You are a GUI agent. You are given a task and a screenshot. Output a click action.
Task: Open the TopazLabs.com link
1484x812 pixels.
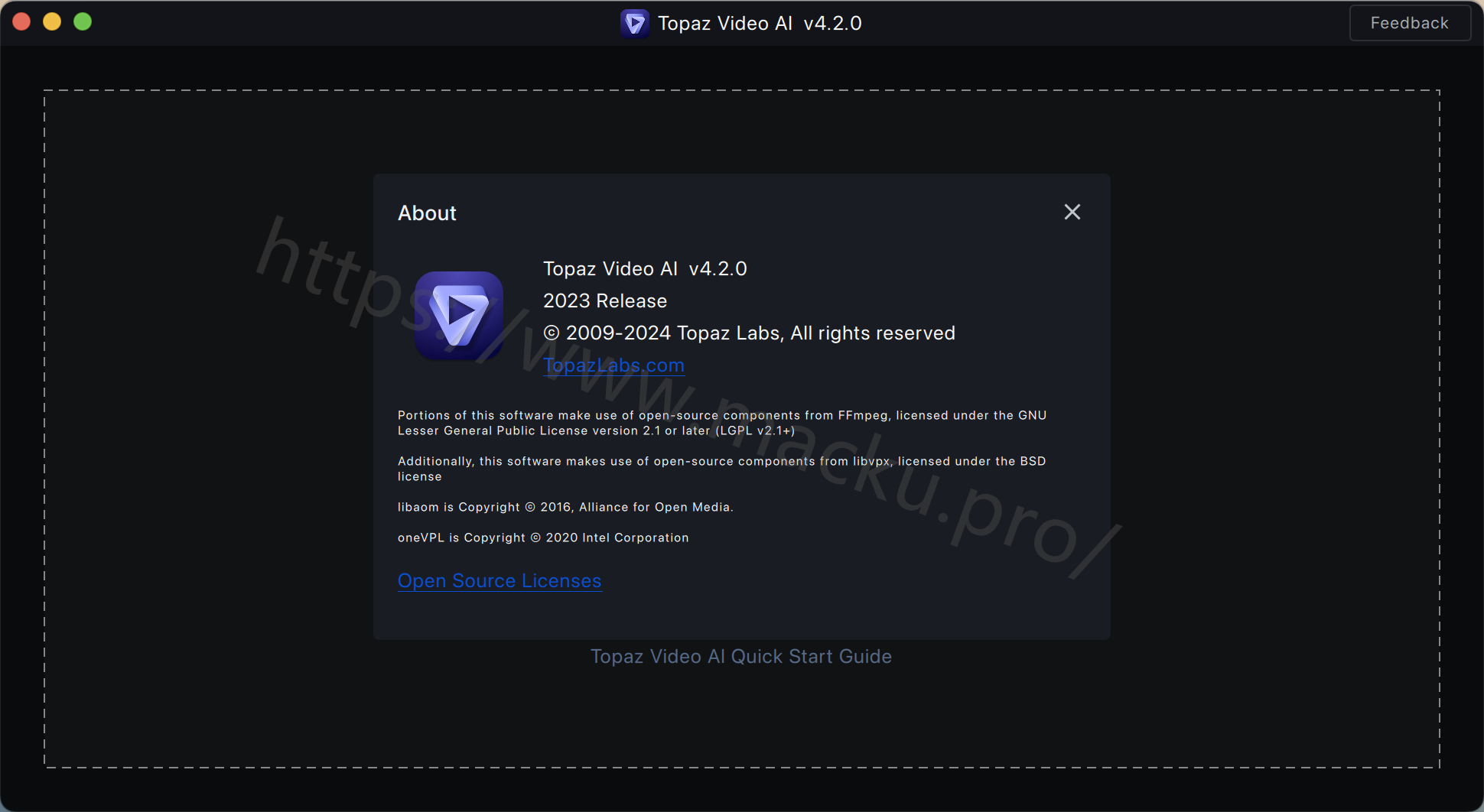tap(613, 365)
